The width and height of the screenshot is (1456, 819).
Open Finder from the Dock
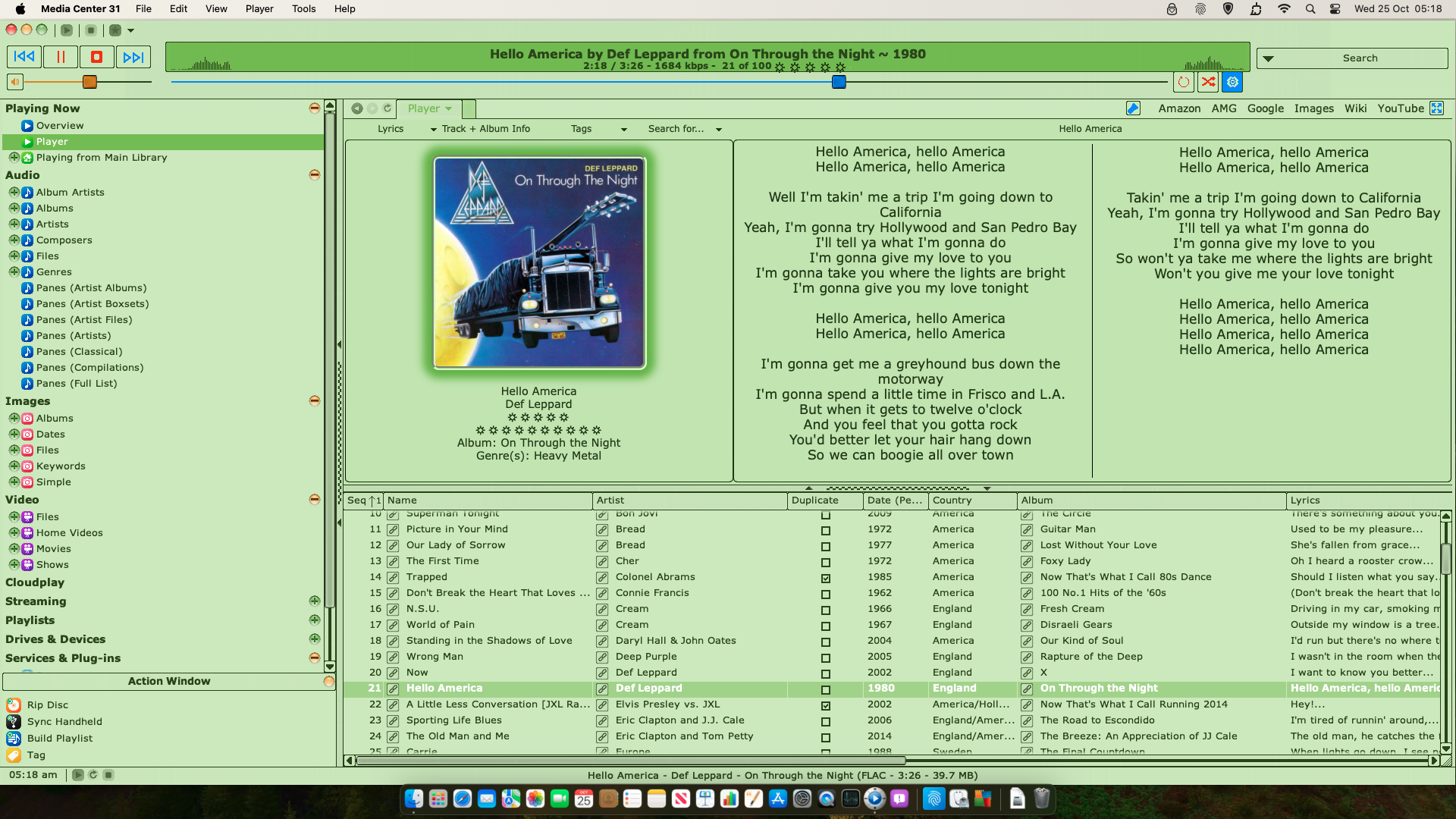tap(414, 799)
